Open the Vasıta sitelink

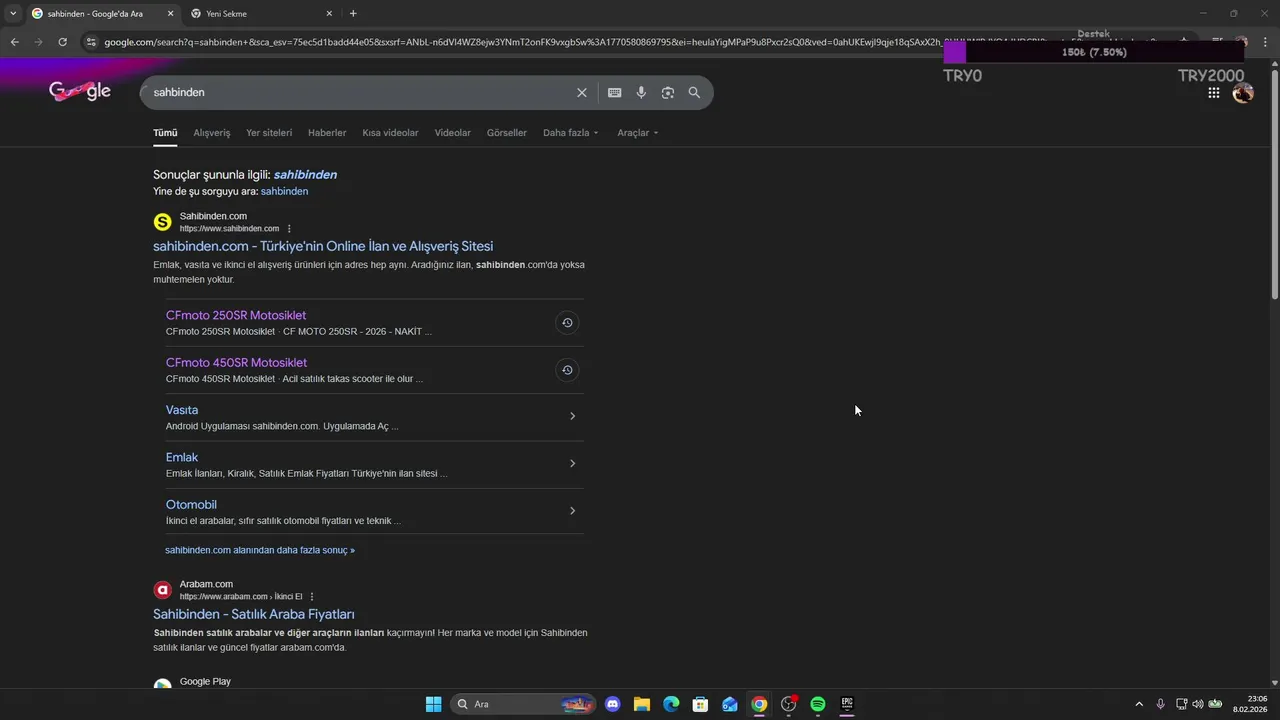click(182, 410)
